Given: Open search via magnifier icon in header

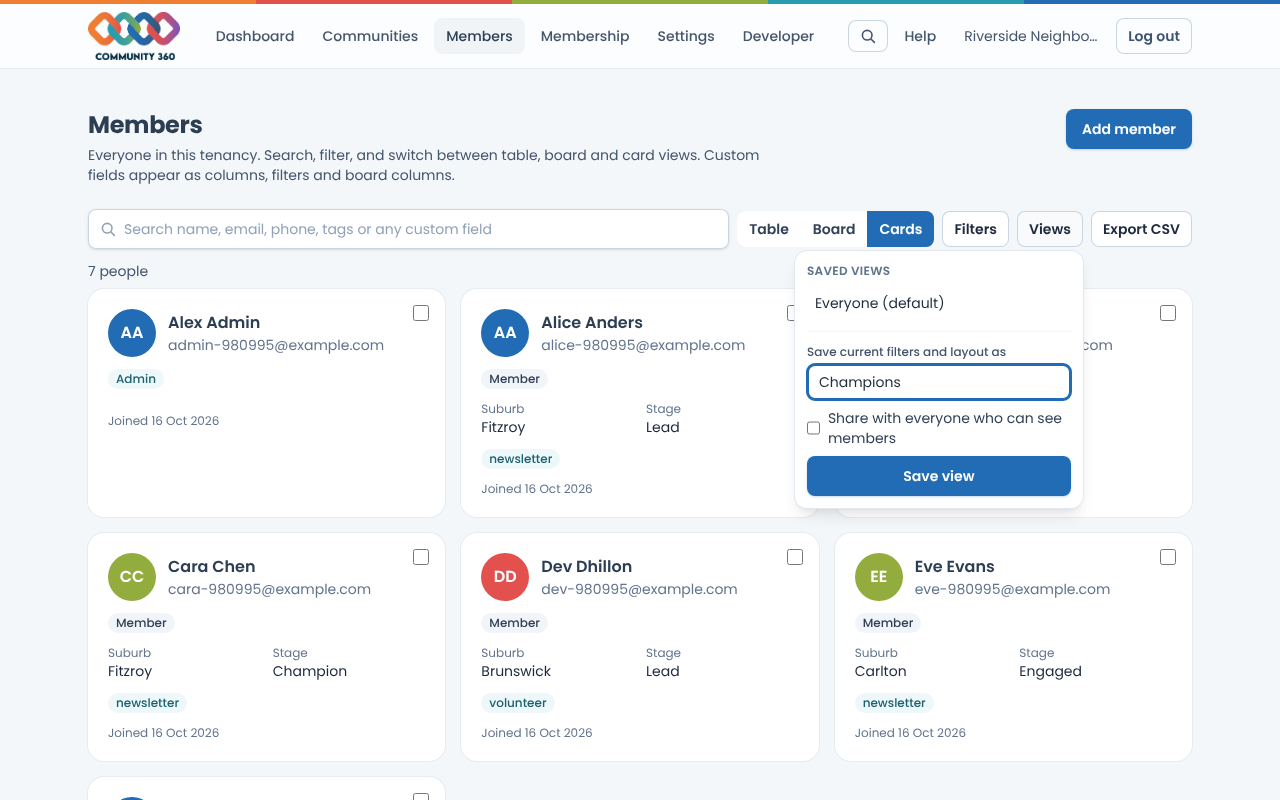Looking at the screenshot, I should (868, 36).
